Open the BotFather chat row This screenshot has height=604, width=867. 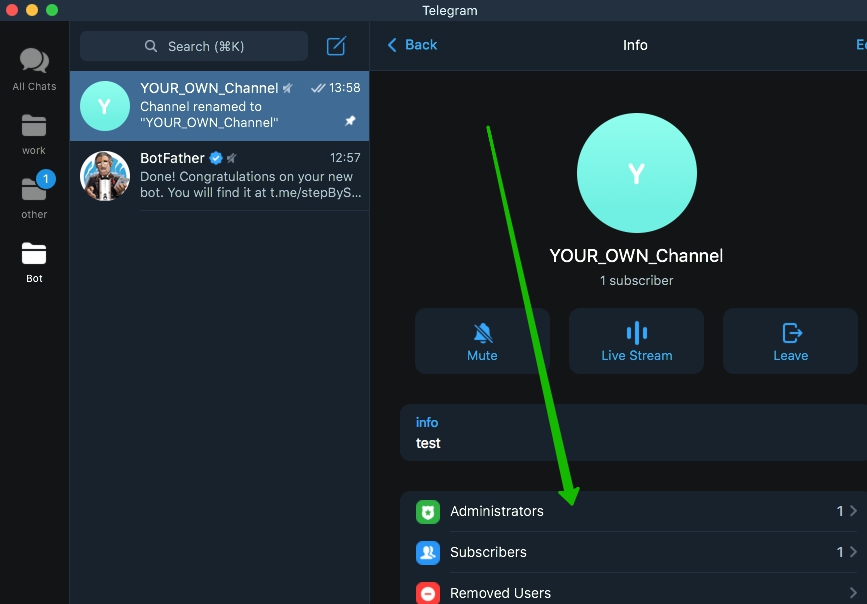[x=220, y=176]
